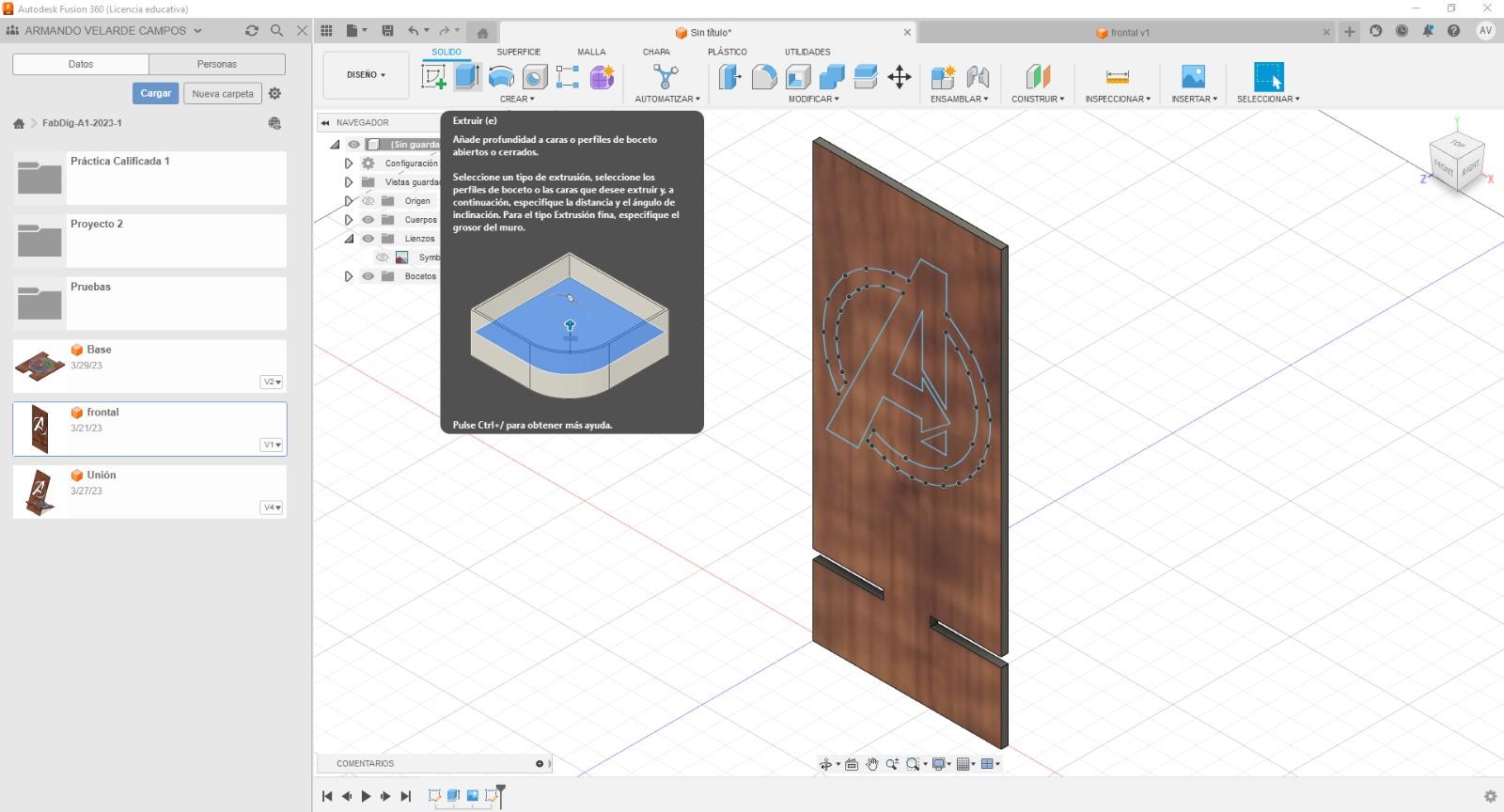Open the Unión design thumbnail

(39, 492)
